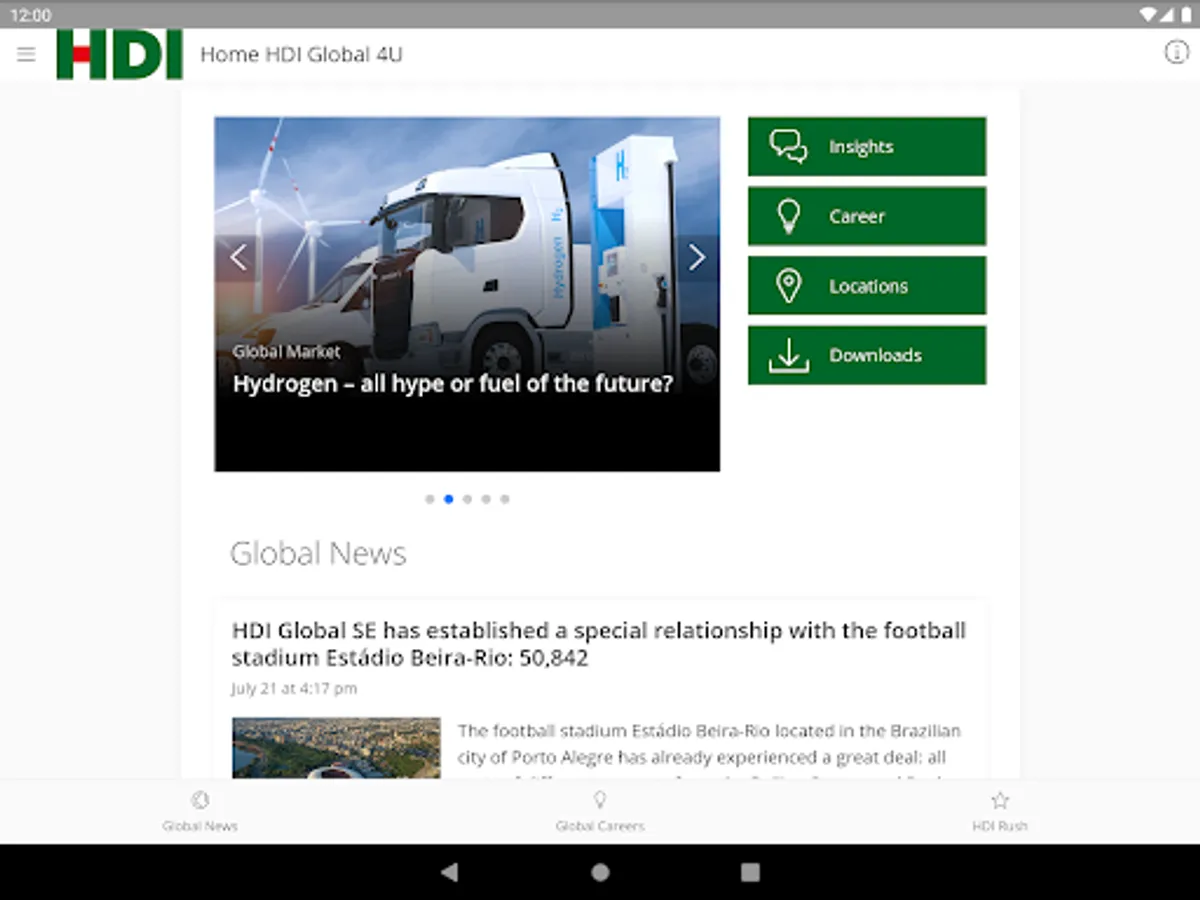The height and width of the screenshot is (900, 1200).
Task: Select the fifth carousel page dot
Action: pos(505,498)
